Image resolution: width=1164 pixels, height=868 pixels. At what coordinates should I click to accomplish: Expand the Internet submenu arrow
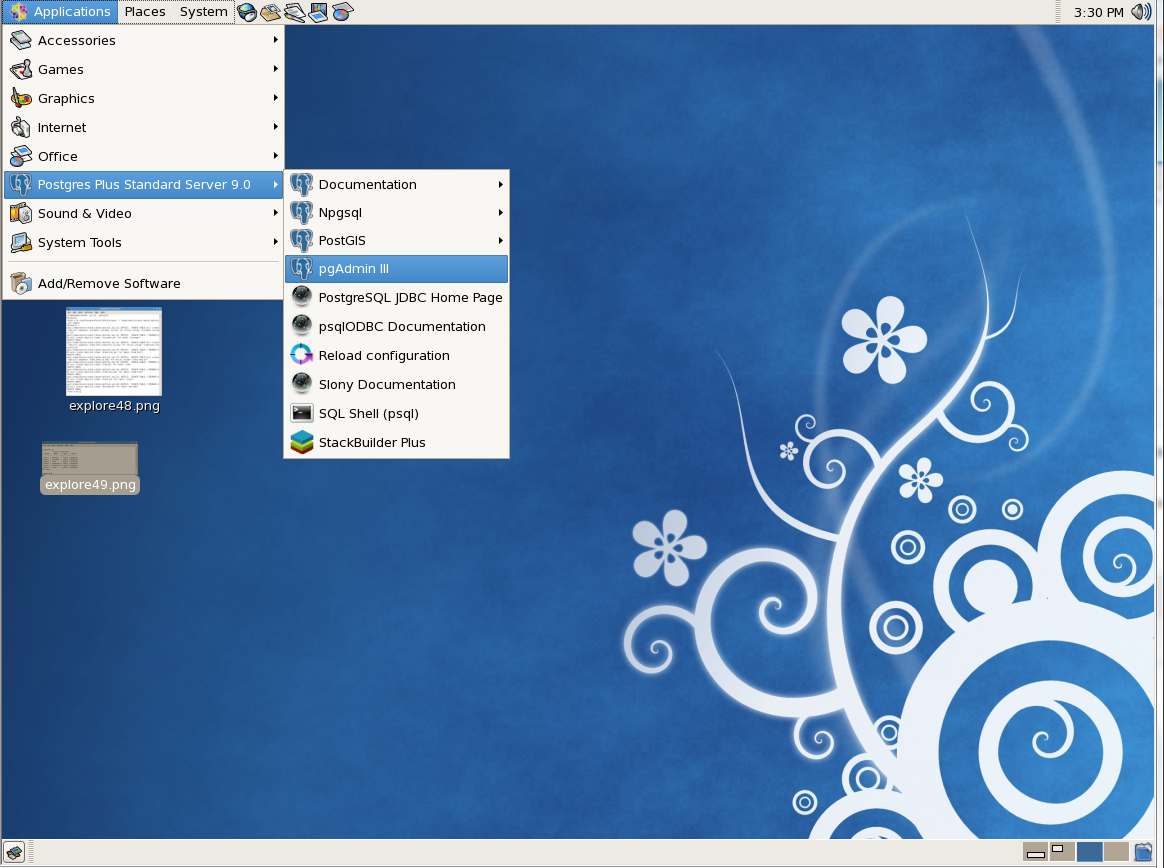coord(275,127)
